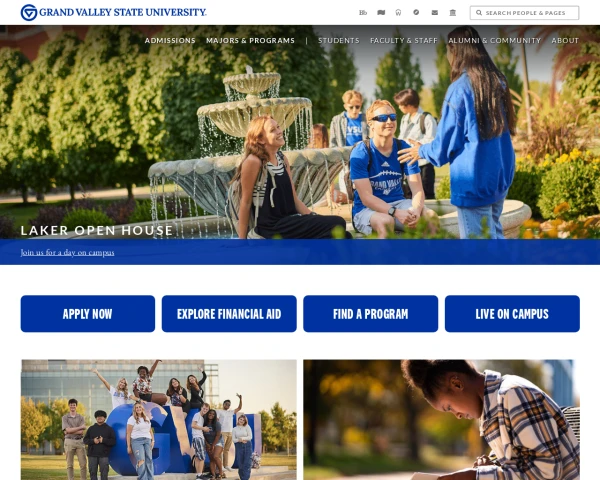The width and height of the screenshot is (600, 480).
Task: Click the Apply Now button
Action: pyautogui.click(x=88, y=313)
